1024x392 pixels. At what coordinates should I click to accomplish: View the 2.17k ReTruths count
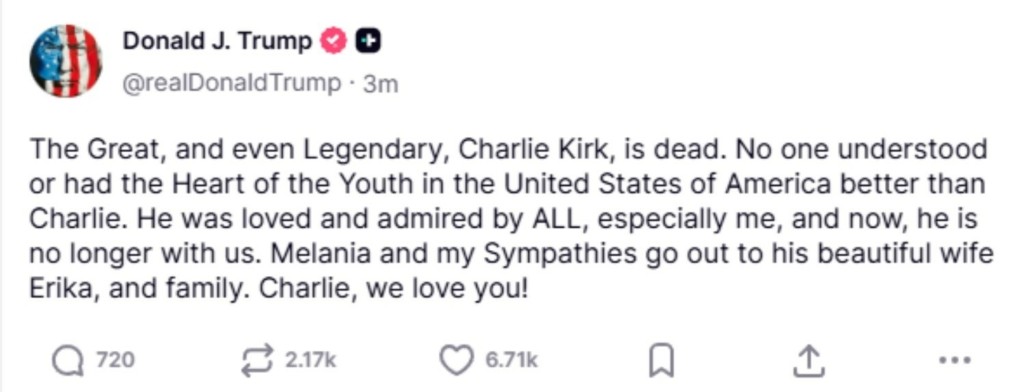(x=310, y=360)
